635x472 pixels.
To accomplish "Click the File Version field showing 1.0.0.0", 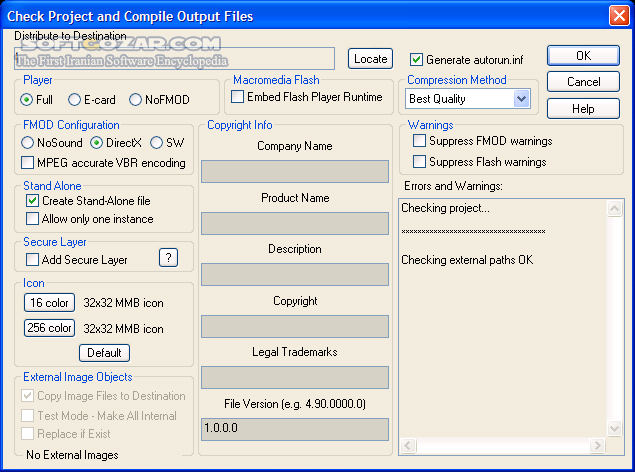I will [x=295, y=429].
